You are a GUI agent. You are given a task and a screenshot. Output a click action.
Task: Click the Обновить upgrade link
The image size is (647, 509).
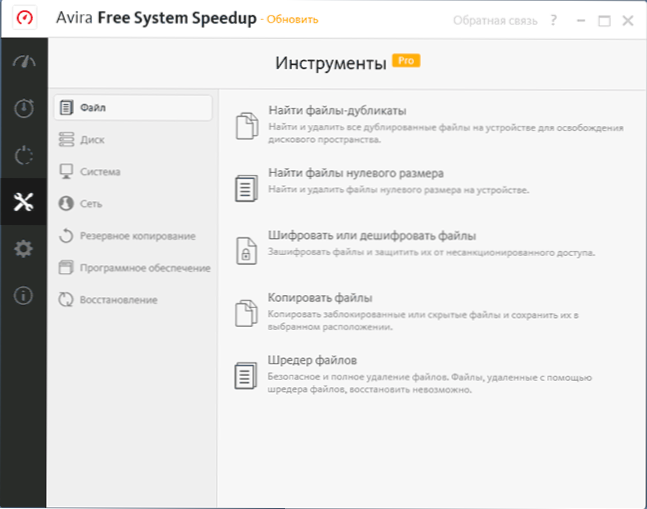[293, 19]
